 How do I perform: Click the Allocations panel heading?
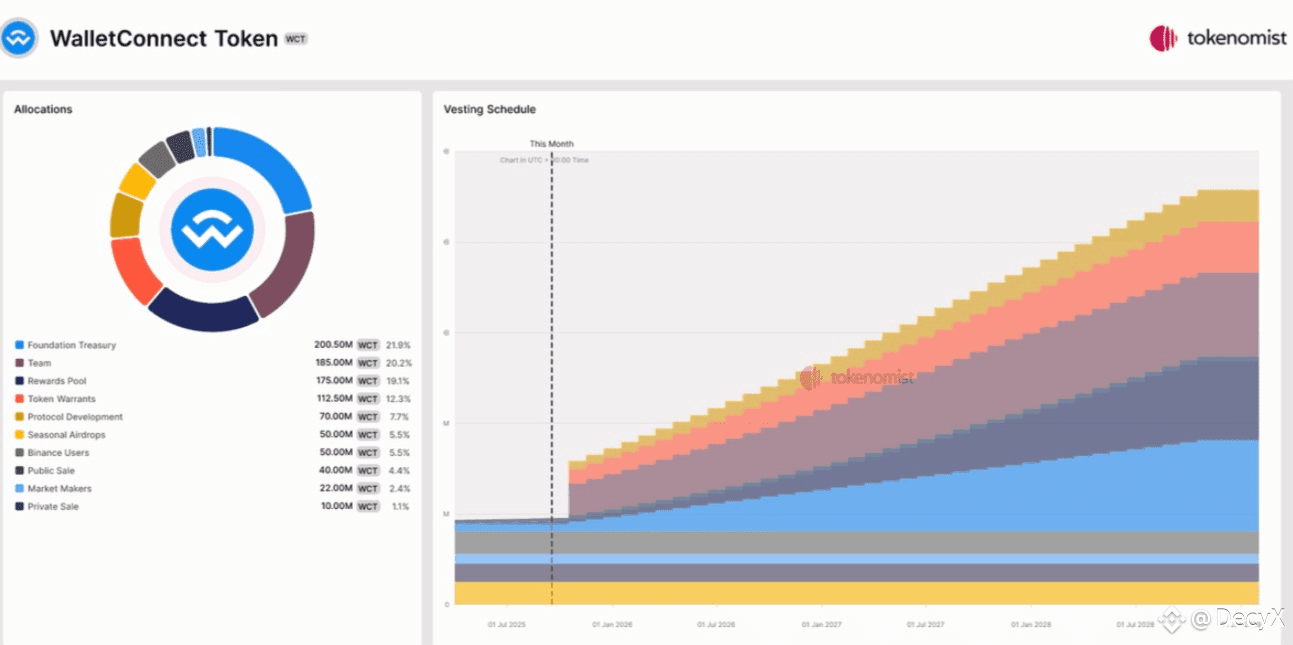[x=43, y=109]
